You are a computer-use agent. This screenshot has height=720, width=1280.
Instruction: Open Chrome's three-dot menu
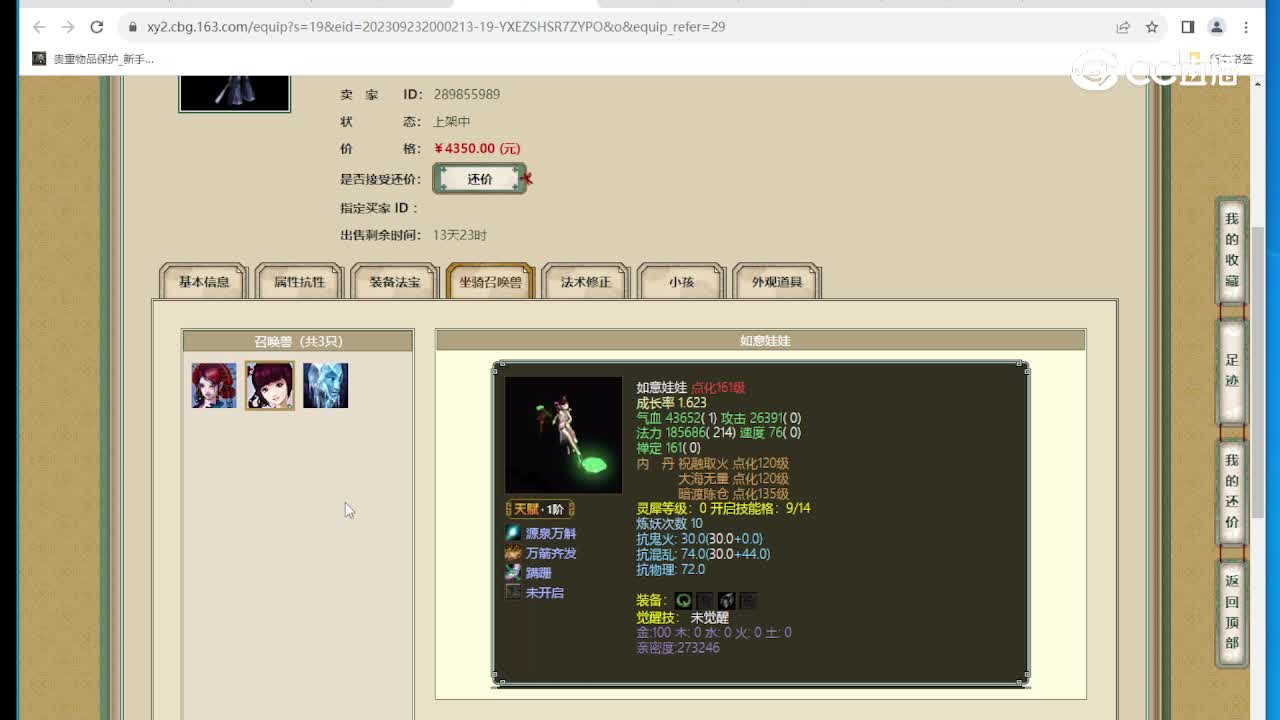(x=1246, y=27)
